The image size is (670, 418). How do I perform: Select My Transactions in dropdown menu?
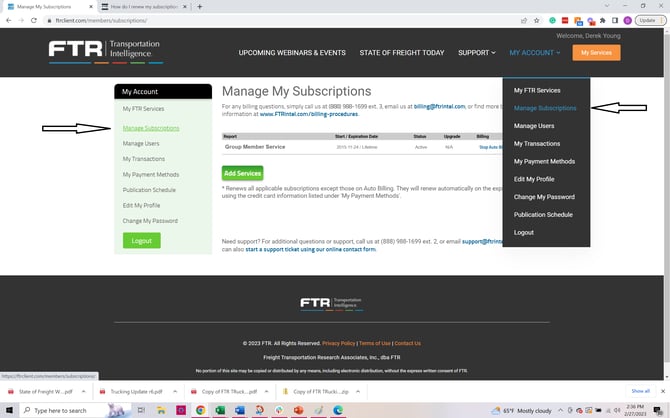(x=537, y=144)
